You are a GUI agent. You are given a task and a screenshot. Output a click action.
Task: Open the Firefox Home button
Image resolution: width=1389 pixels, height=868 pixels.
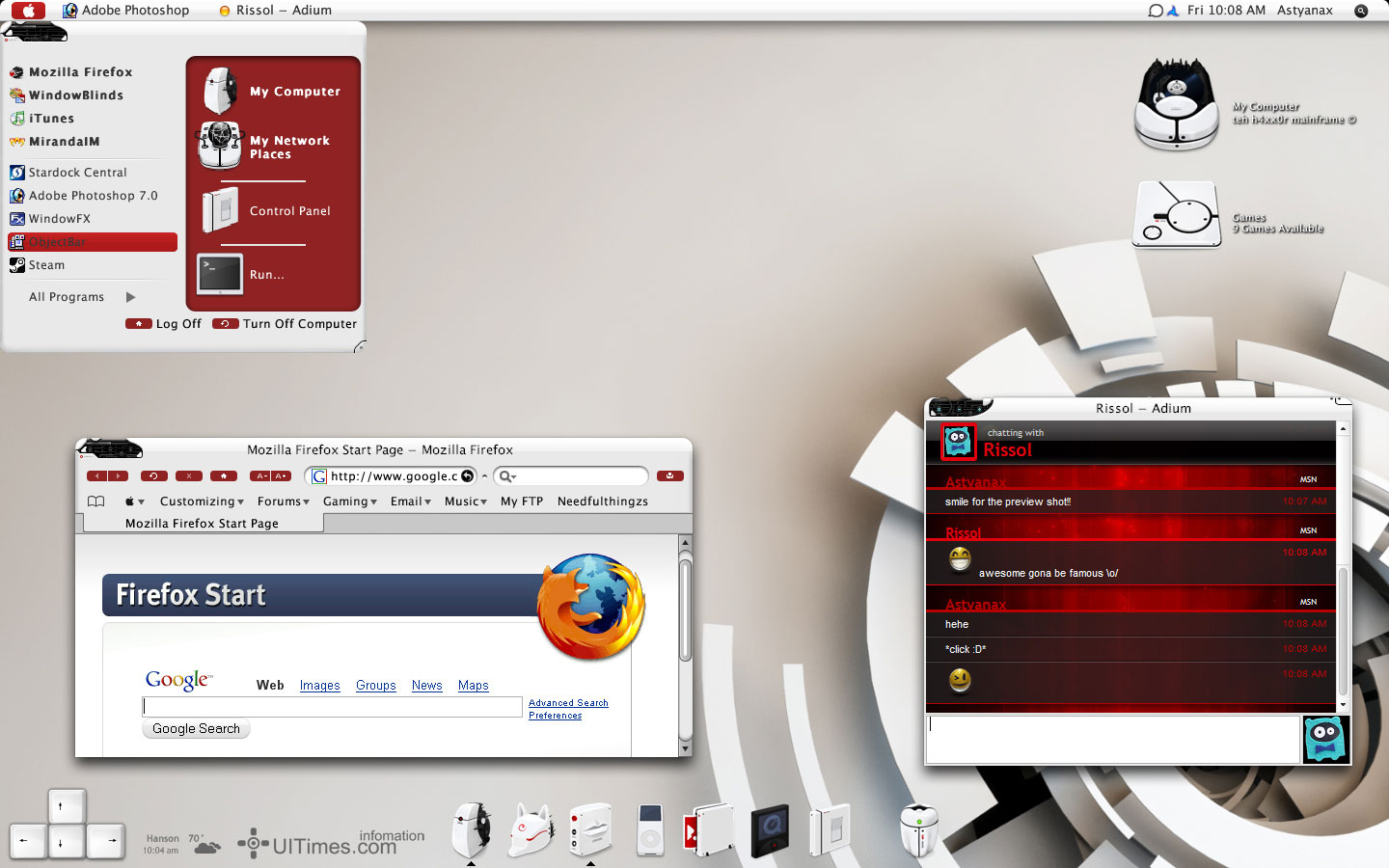tap(224, 476)
